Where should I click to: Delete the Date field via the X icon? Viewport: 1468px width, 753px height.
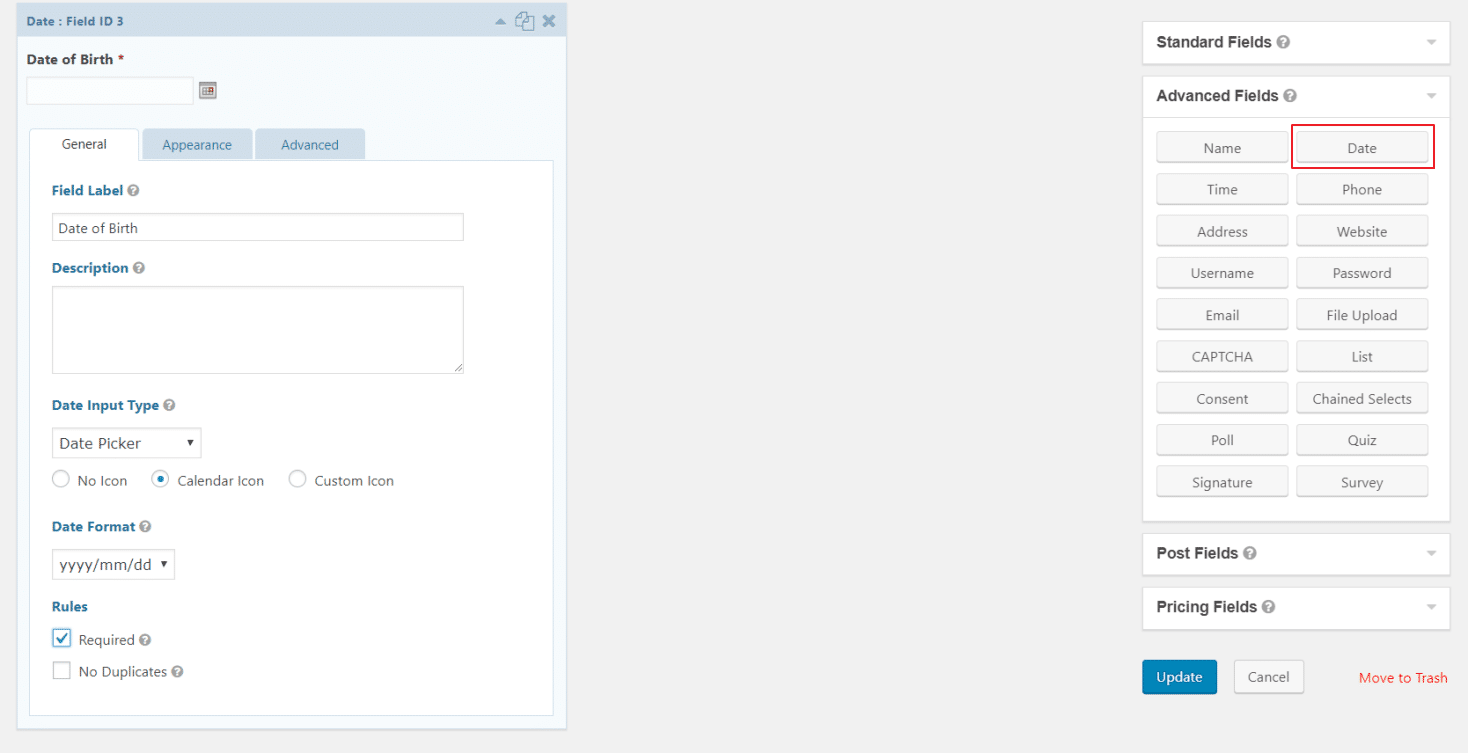(548, 20)
